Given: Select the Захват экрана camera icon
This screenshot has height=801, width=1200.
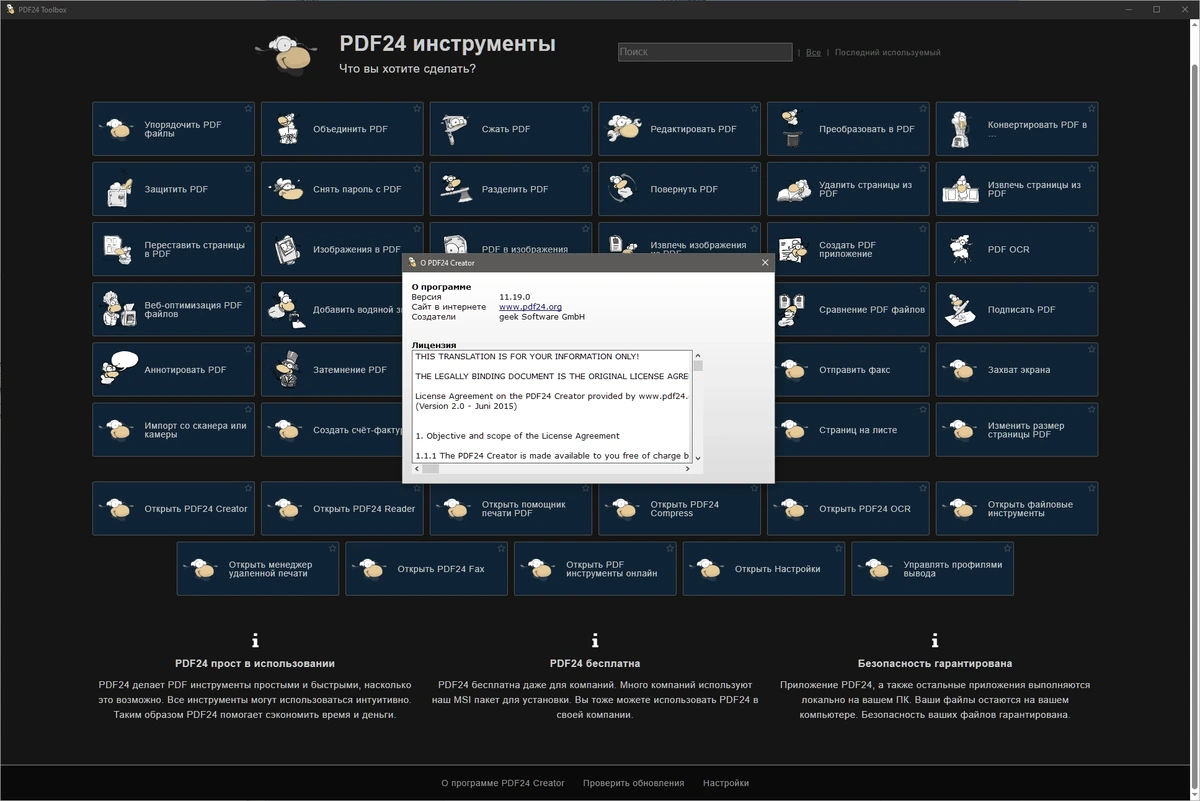Looking at the screenshot, I should 962,369.
